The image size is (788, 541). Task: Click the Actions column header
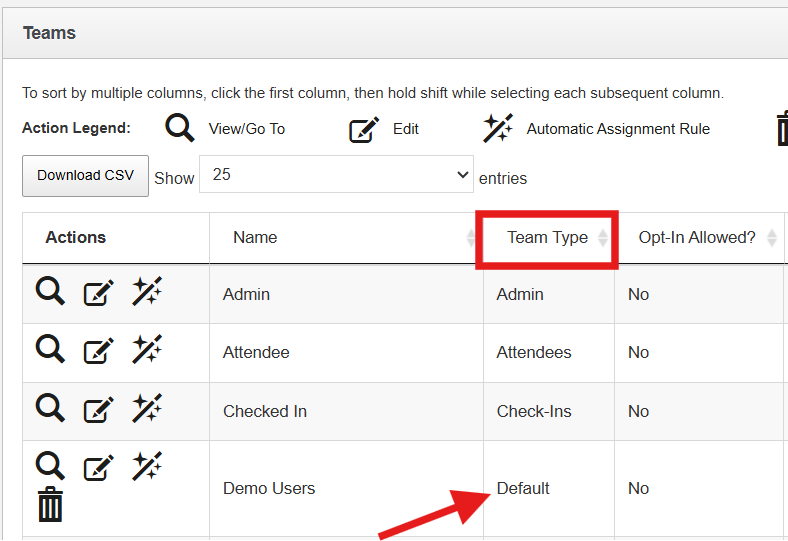coord(76,238)
